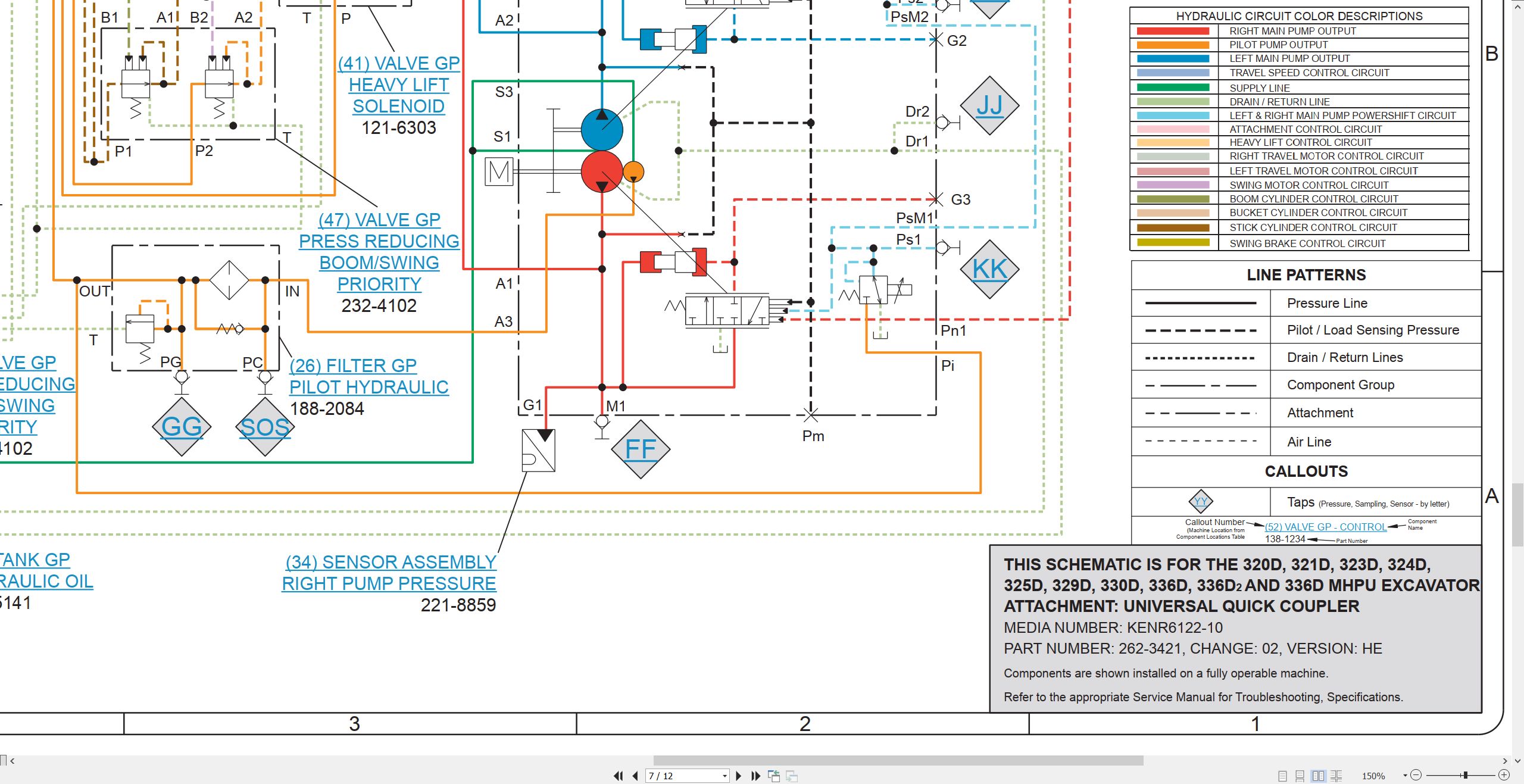The image size is (1524, 784).
Task: Click the grid column label 2
Action: [x=805, y=724]
